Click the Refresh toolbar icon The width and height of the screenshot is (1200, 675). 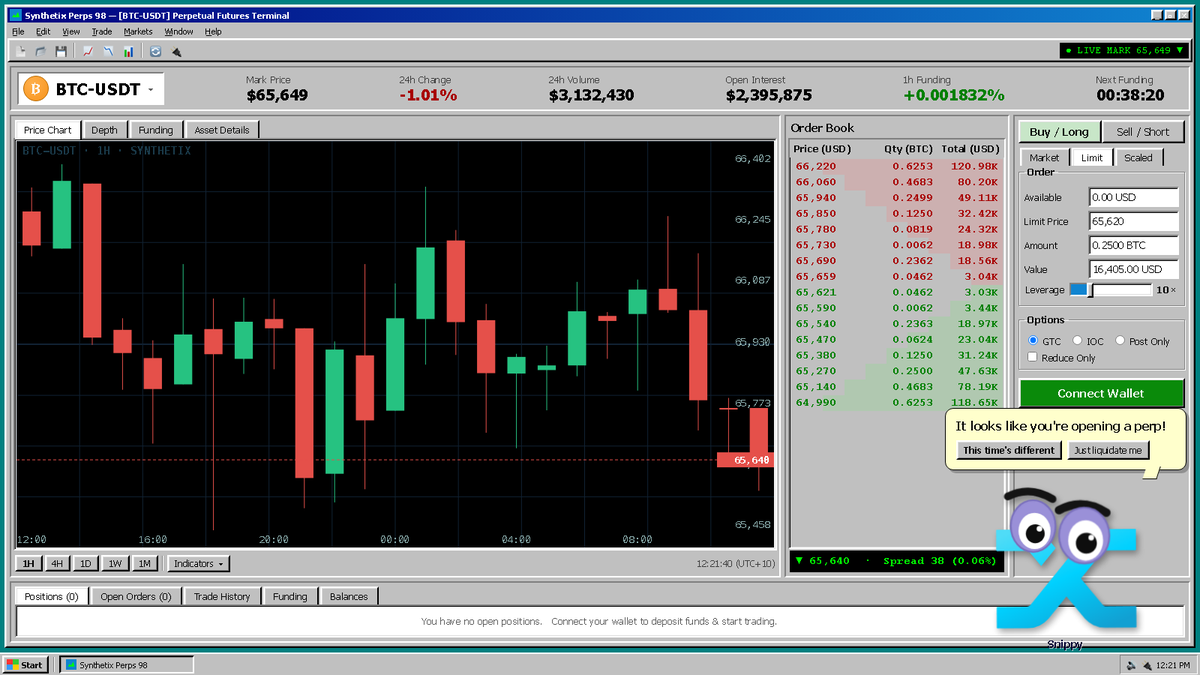click(156, 51)
